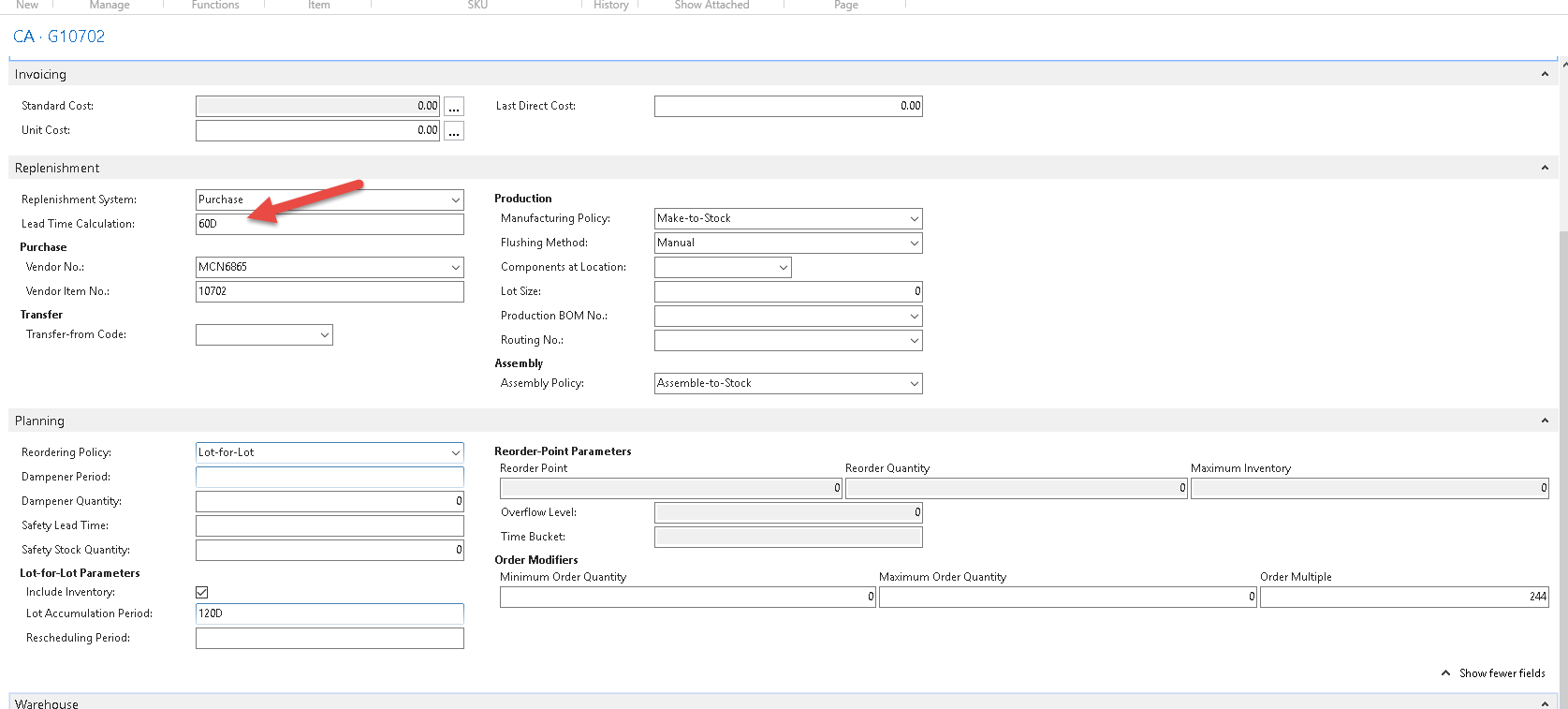The width and height of the screenshot is (1568, 709).
Task: Open the SKU ribbon group
Action: click(x=477, y=5)
